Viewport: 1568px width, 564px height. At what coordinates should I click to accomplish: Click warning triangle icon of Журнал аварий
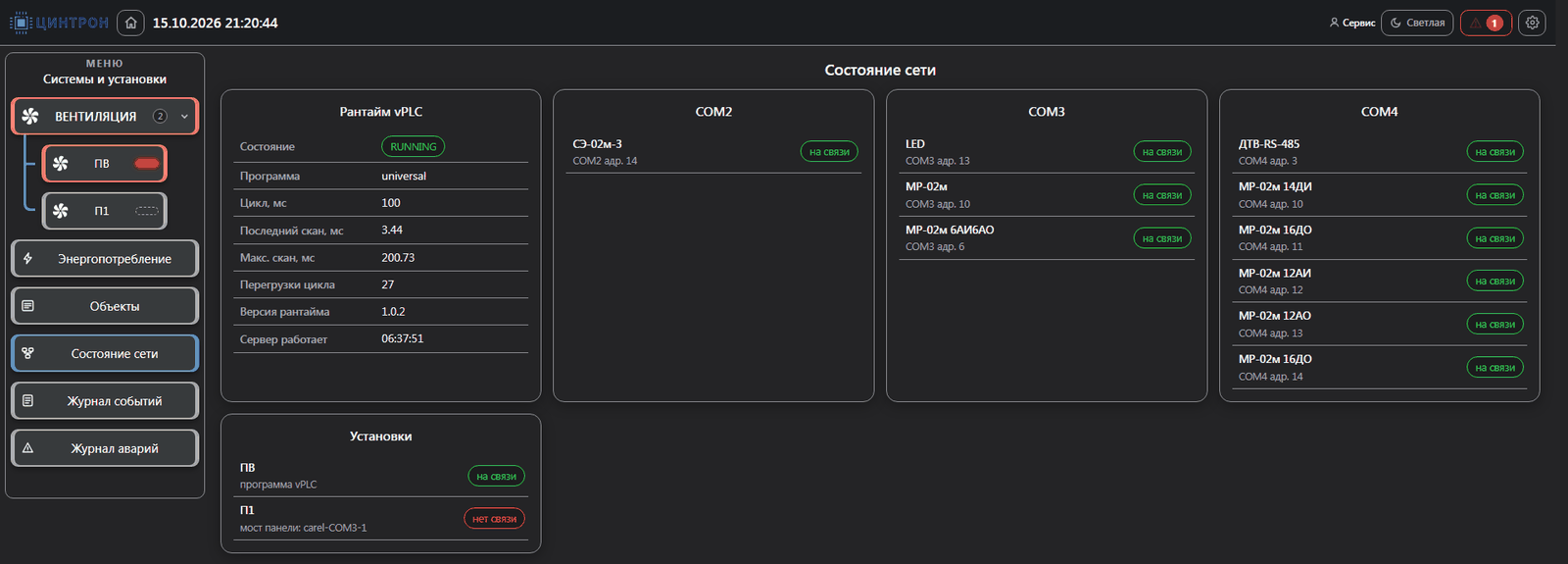(27, 448)
